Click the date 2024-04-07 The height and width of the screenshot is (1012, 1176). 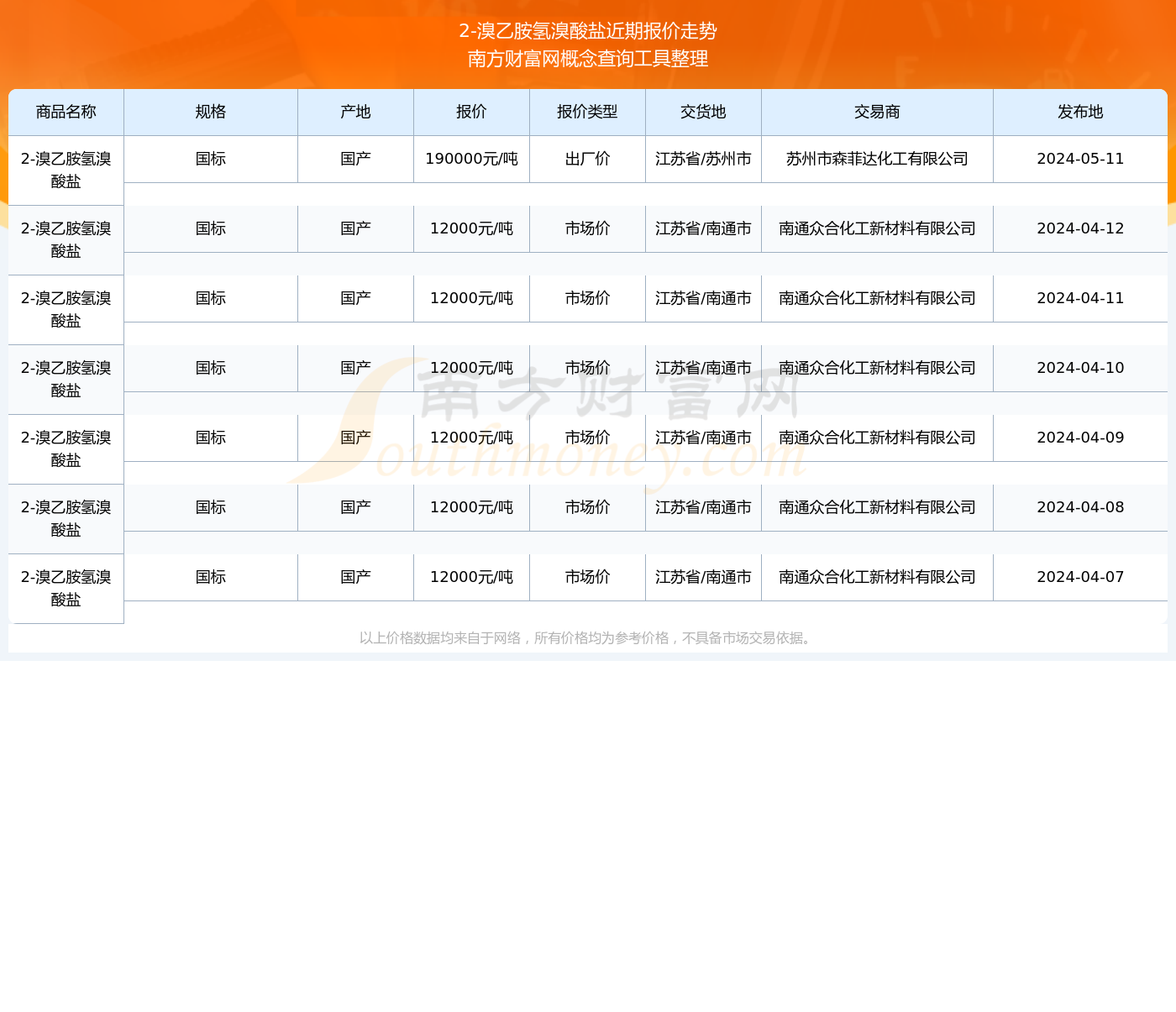pyautogui.click(x=1080, y=577)
